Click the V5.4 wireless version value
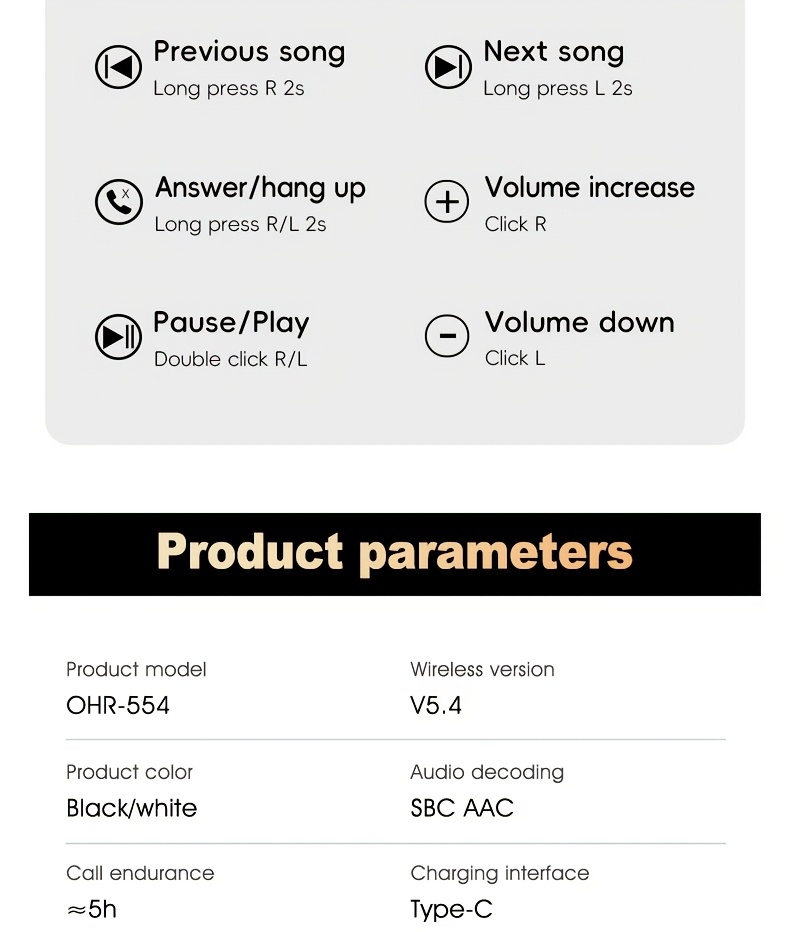This screenshot has width=790, height=932. 436,706
